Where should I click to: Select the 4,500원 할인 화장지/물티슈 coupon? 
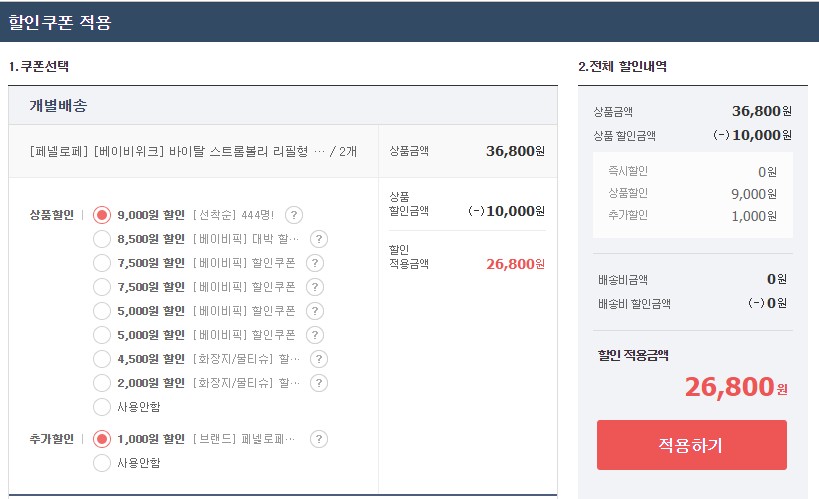coord(101,359)
